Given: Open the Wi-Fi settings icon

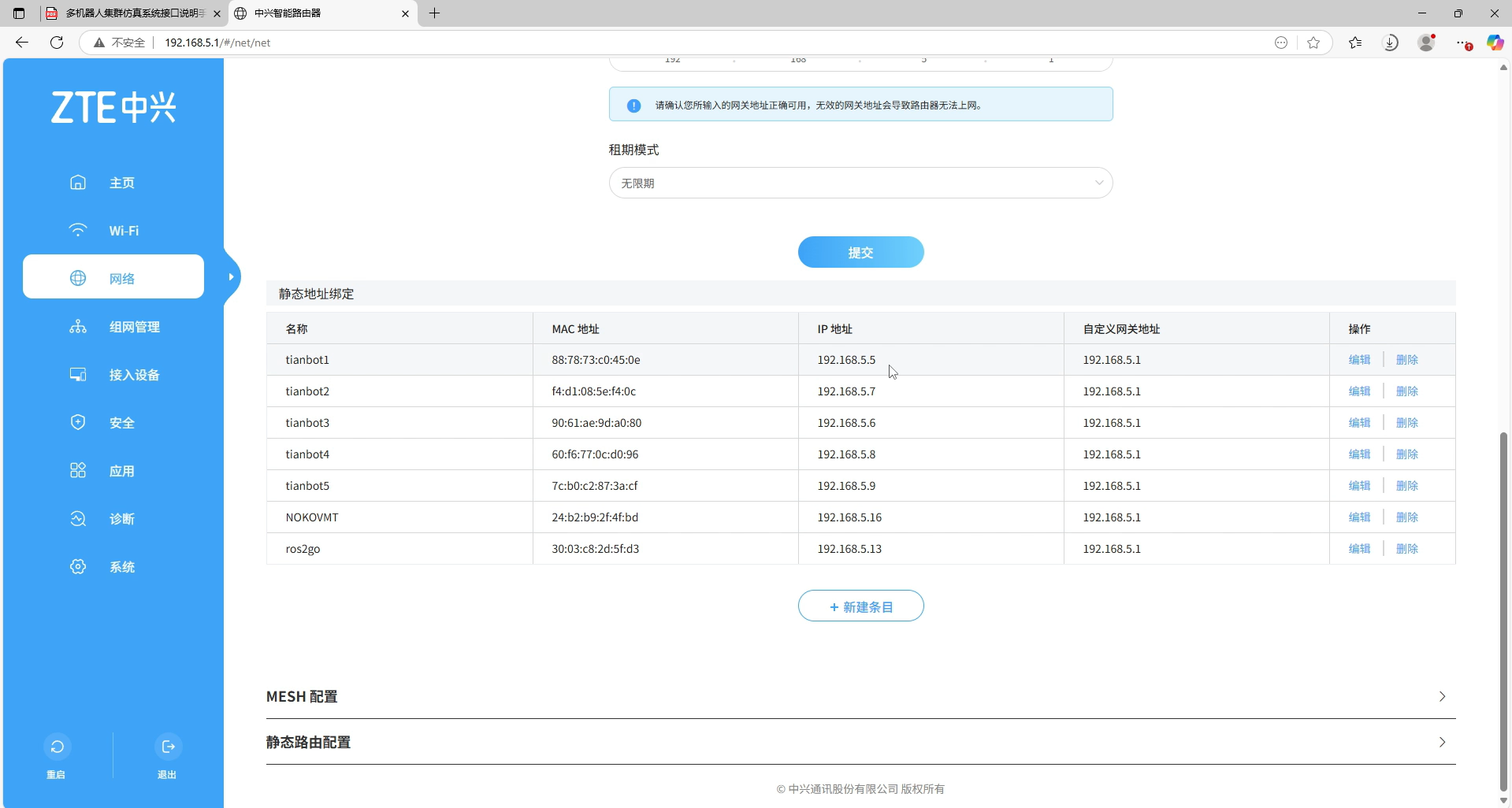Looking at the screenshot, I should click(x=78, y=231).
